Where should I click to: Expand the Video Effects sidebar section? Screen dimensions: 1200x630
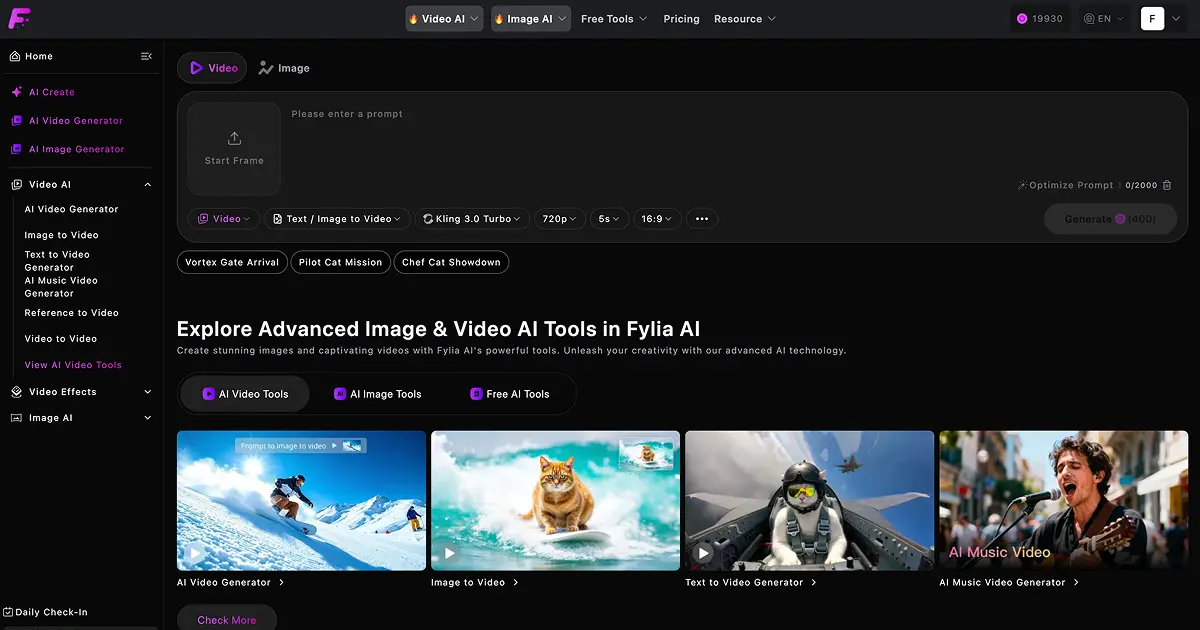[x=148, y=392]
